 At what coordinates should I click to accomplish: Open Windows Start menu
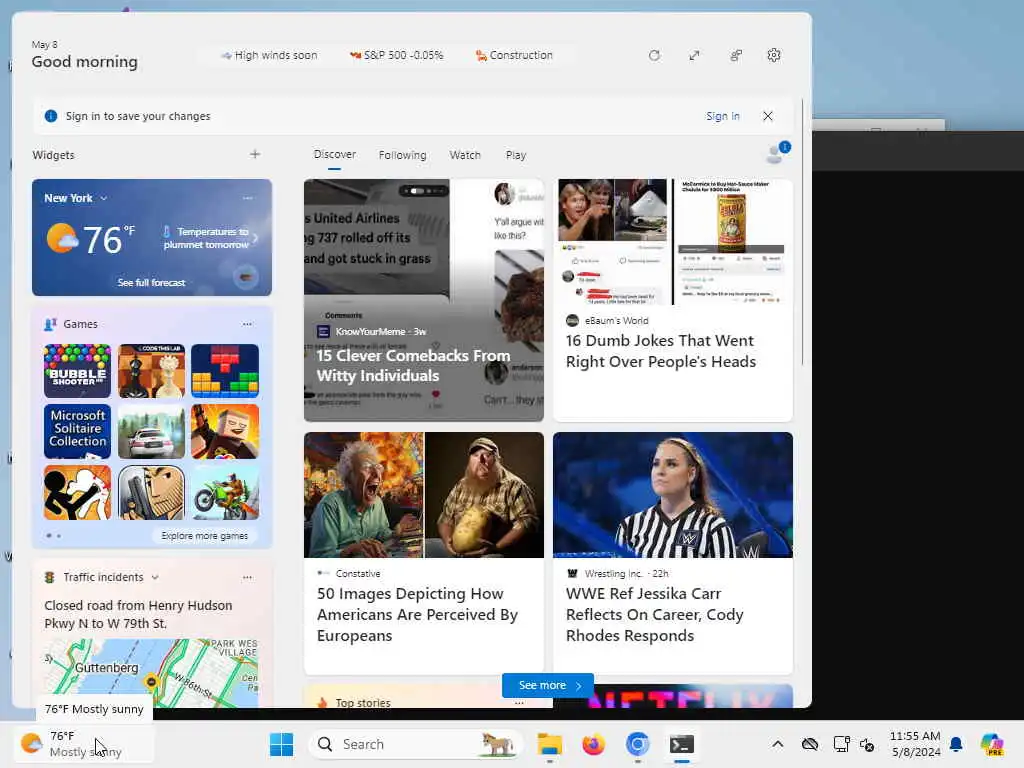(281, 744)
